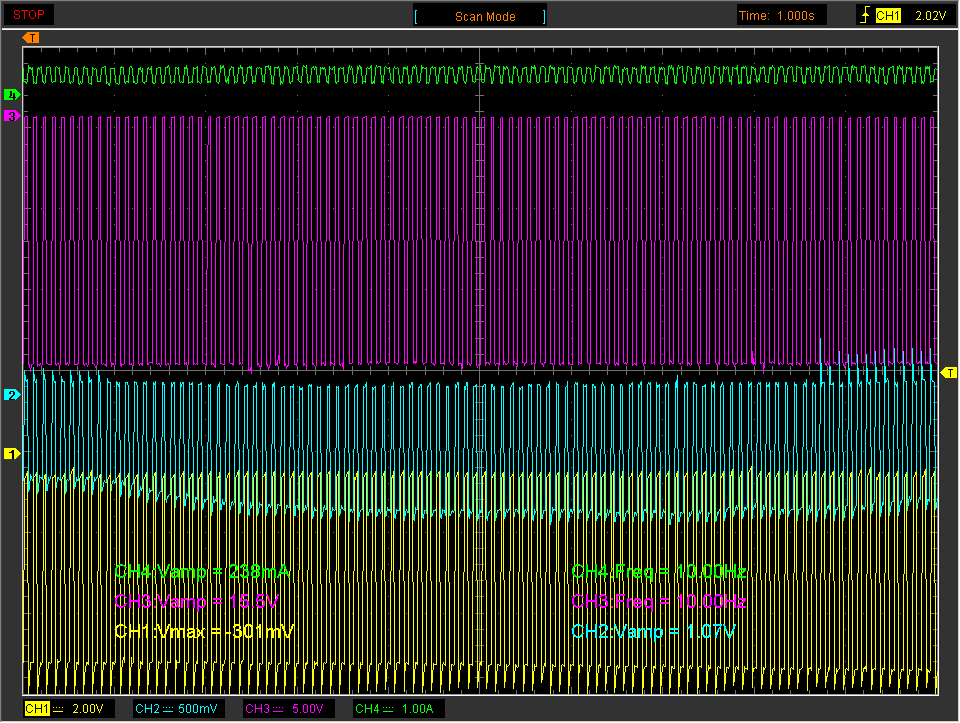Click the STOP acquisition status indicator
960x723 pixels.
[29, 15]
